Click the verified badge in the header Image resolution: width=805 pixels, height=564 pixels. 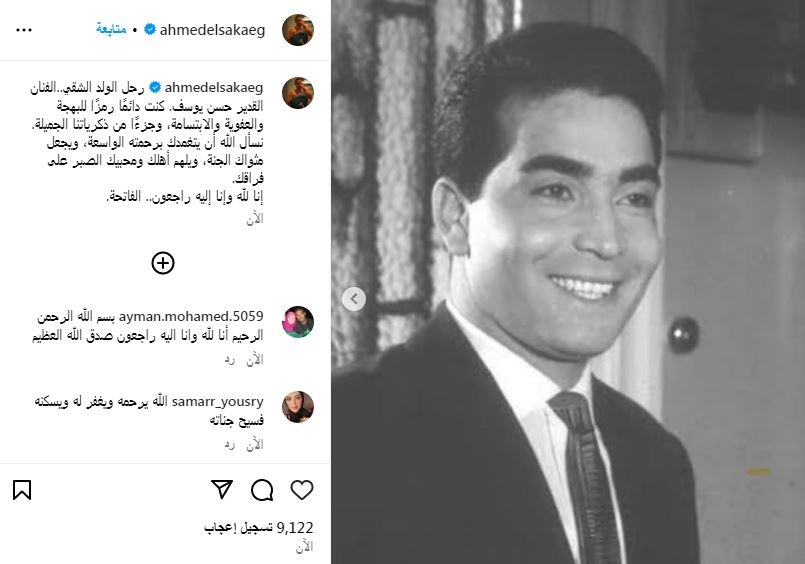click(x=150, y=30)
